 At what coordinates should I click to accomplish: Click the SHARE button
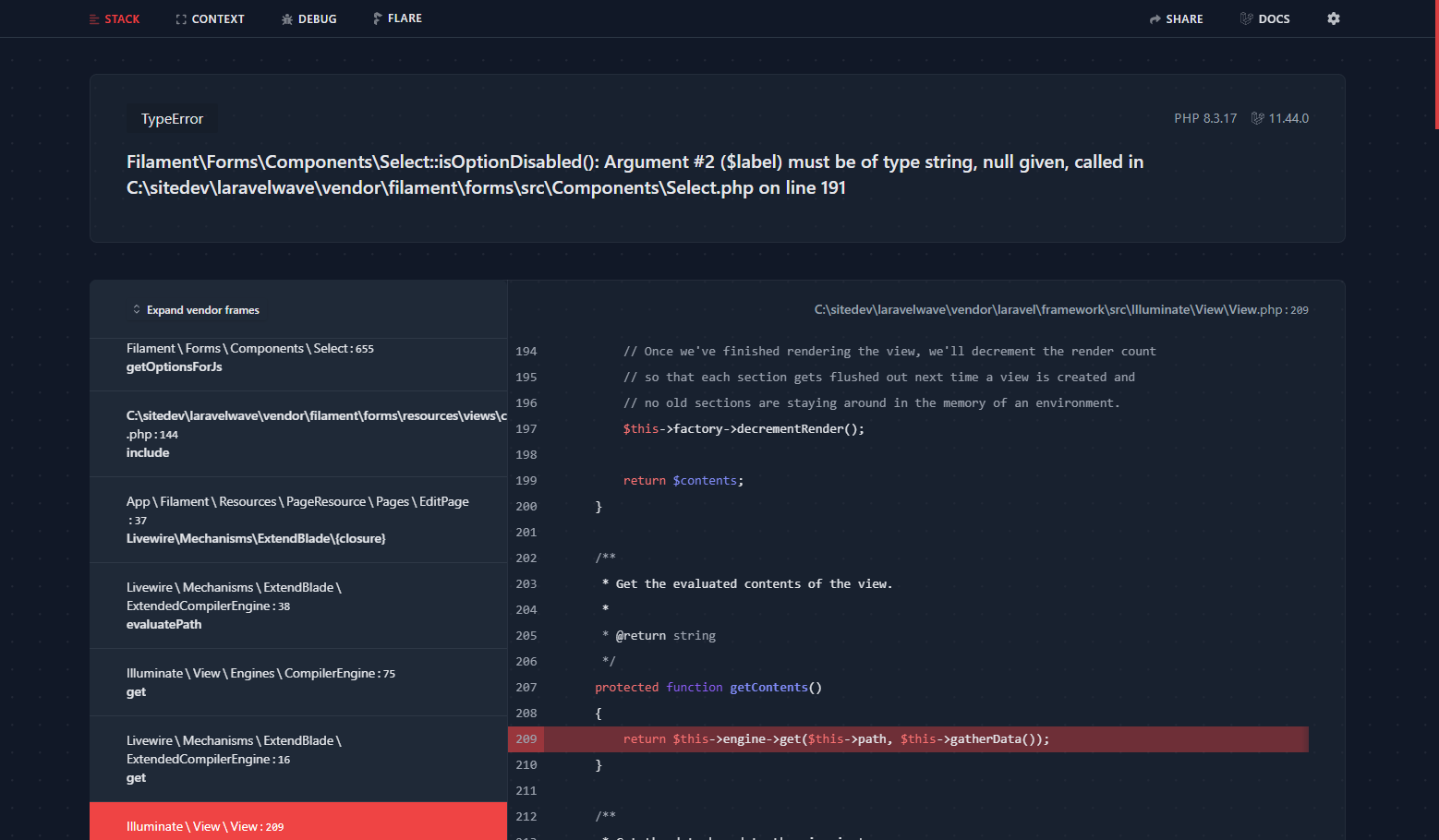pos(1176,18)
